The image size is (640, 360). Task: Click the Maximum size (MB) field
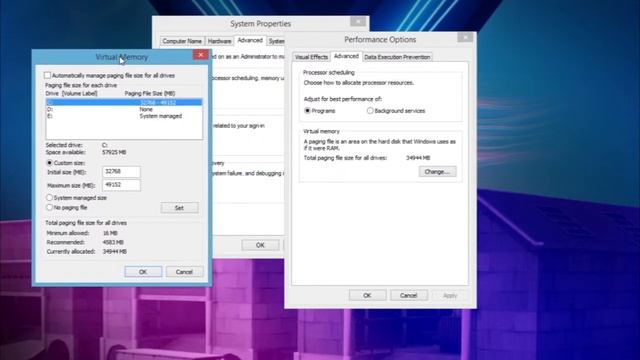(121, 185)
